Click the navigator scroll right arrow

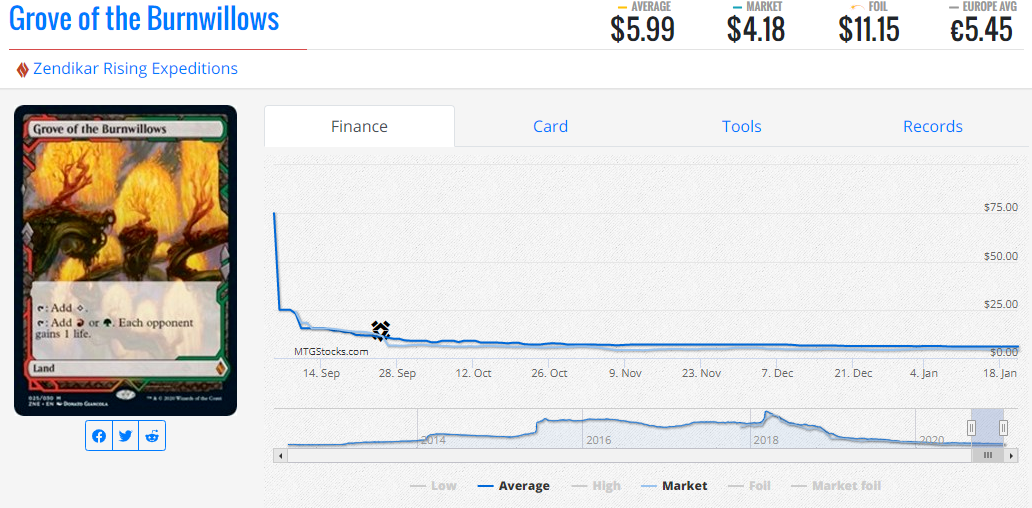pyautogui.click(x=1012, y=455)
